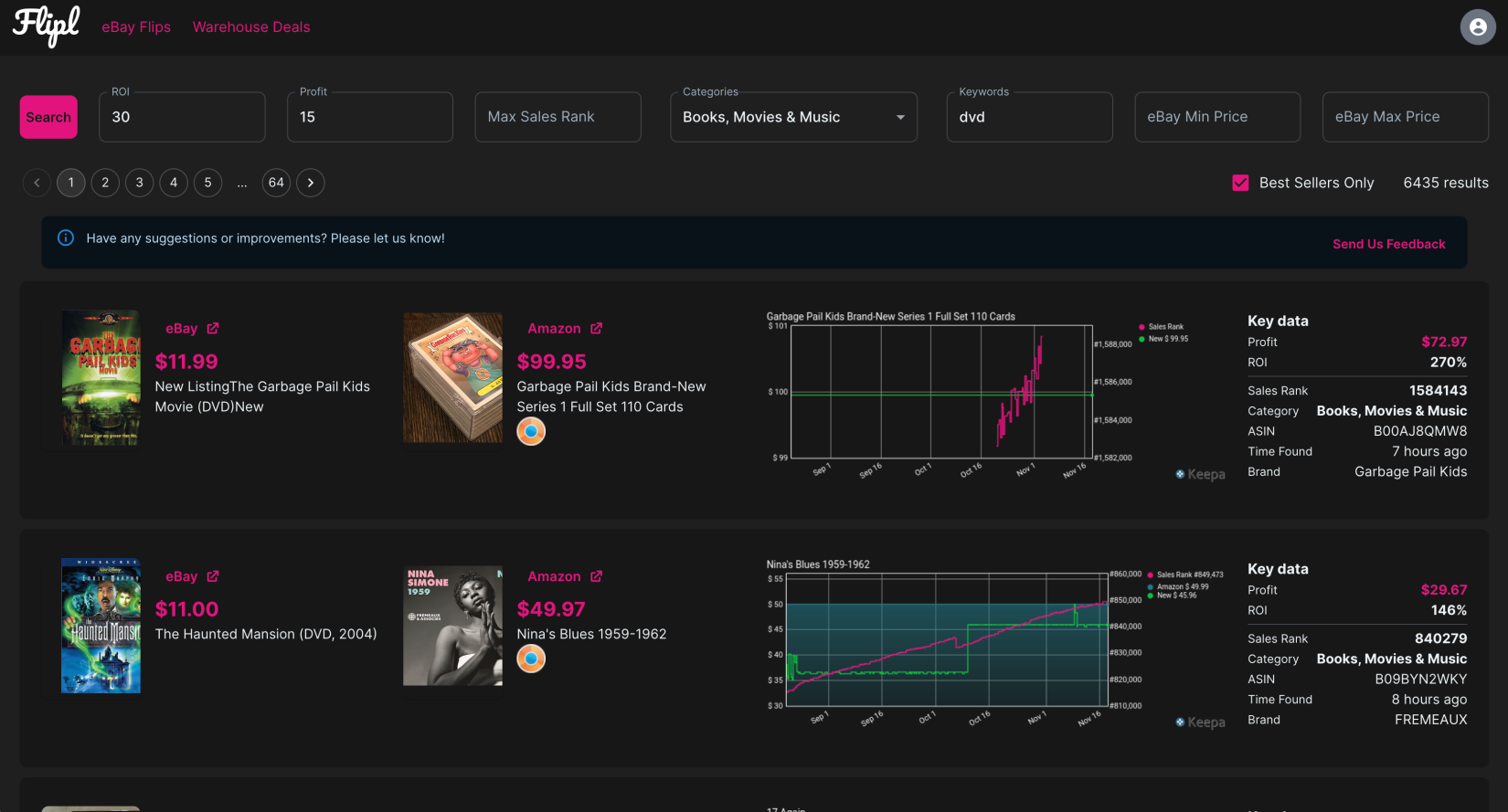Click the 146% ROI value
The width and height of the screenshot is (1508, 812).
pyautogui.click(x=1449, y=610)
